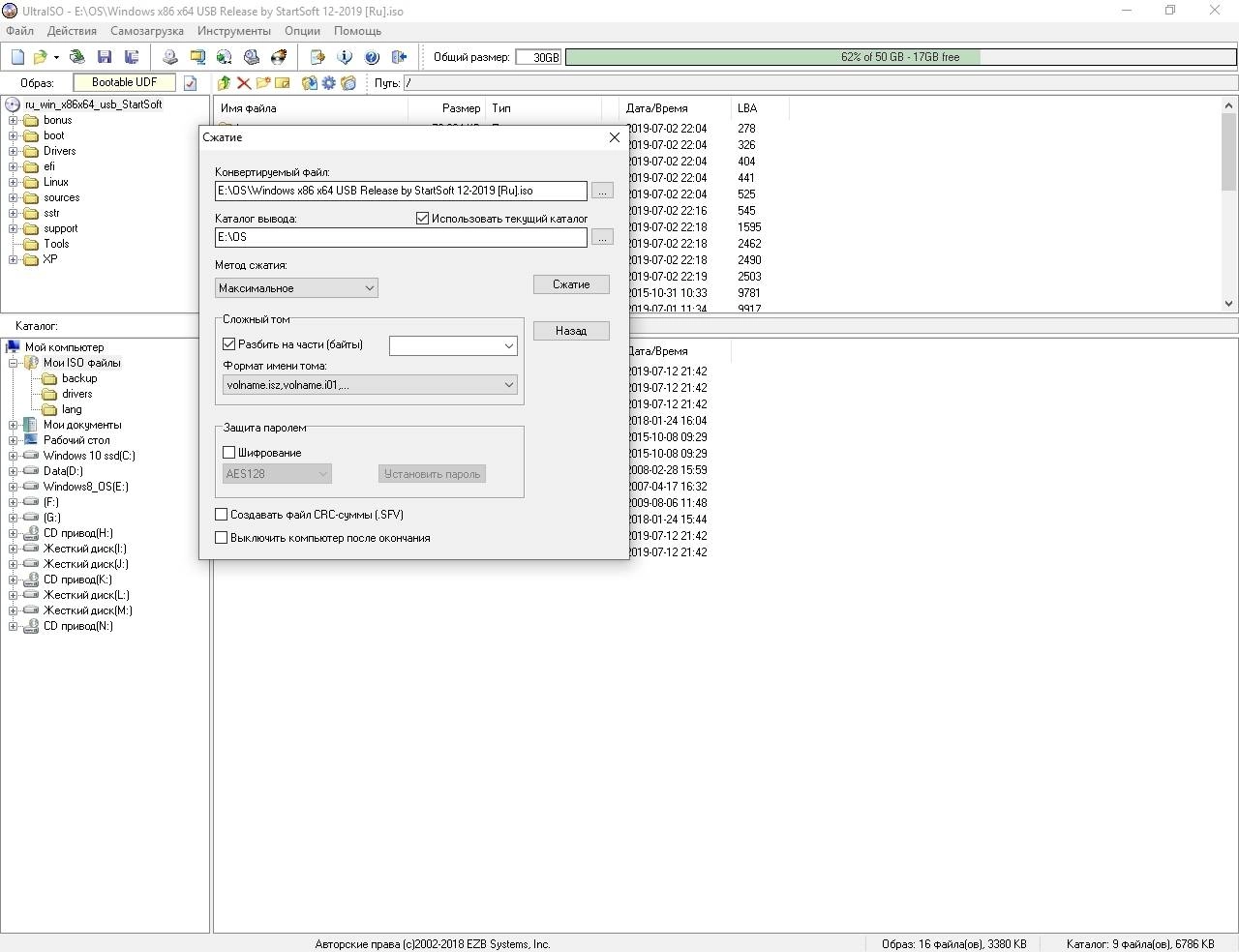Expand the Linux folder node
The height and width of the screenshot is (952, 1239).
14,183
